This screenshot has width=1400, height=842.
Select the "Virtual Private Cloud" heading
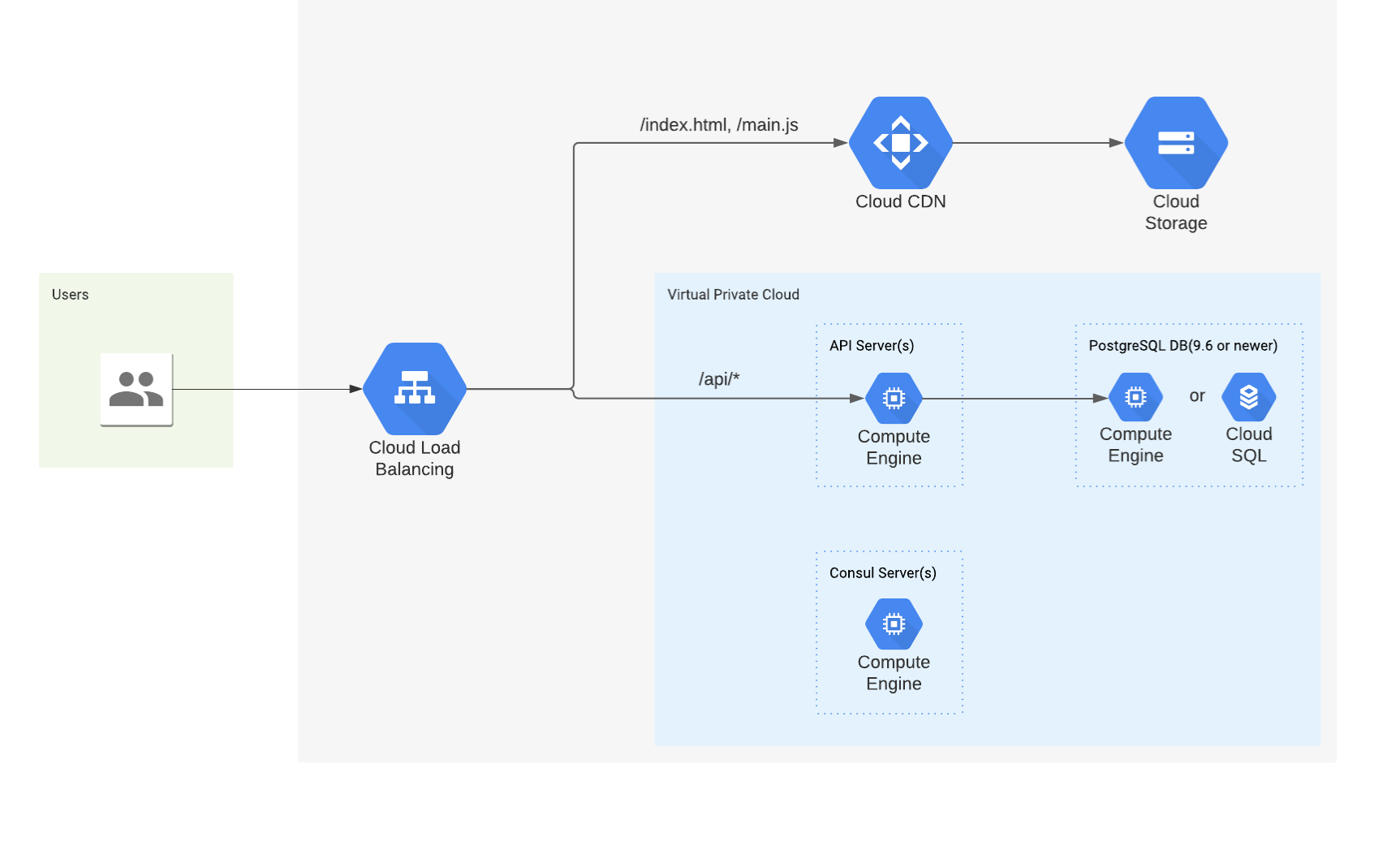[733, 295]
